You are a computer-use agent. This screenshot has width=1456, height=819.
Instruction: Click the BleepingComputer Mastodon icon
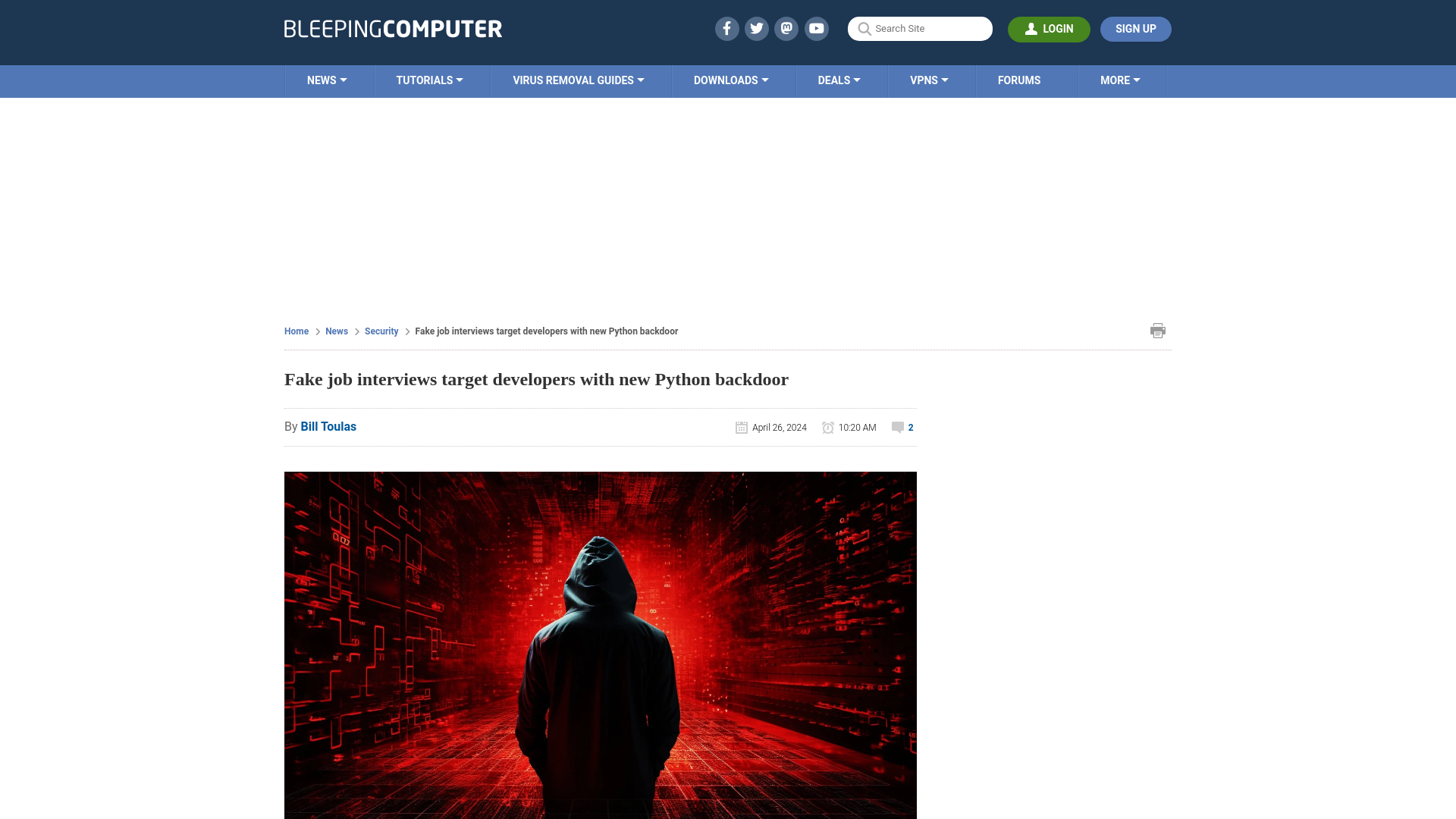click(787, 28)
